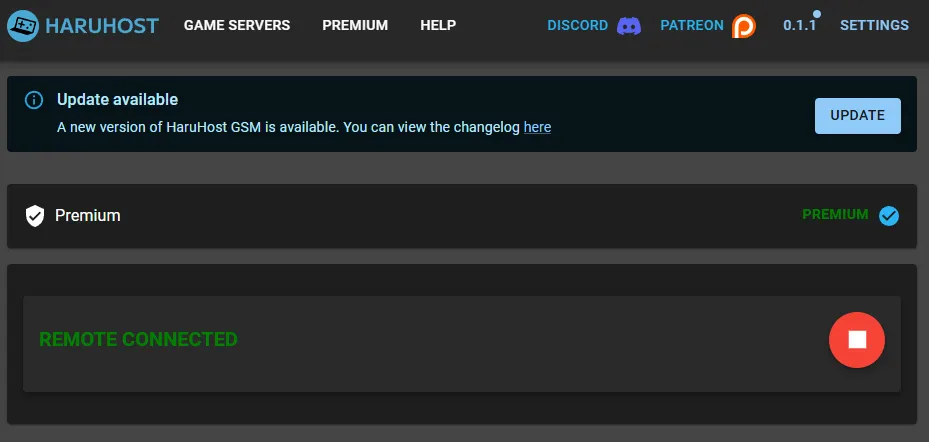The height and width of the screenshot is (442, 929).
Task: Follow the Discord text link
Action: tap(578, 25)
